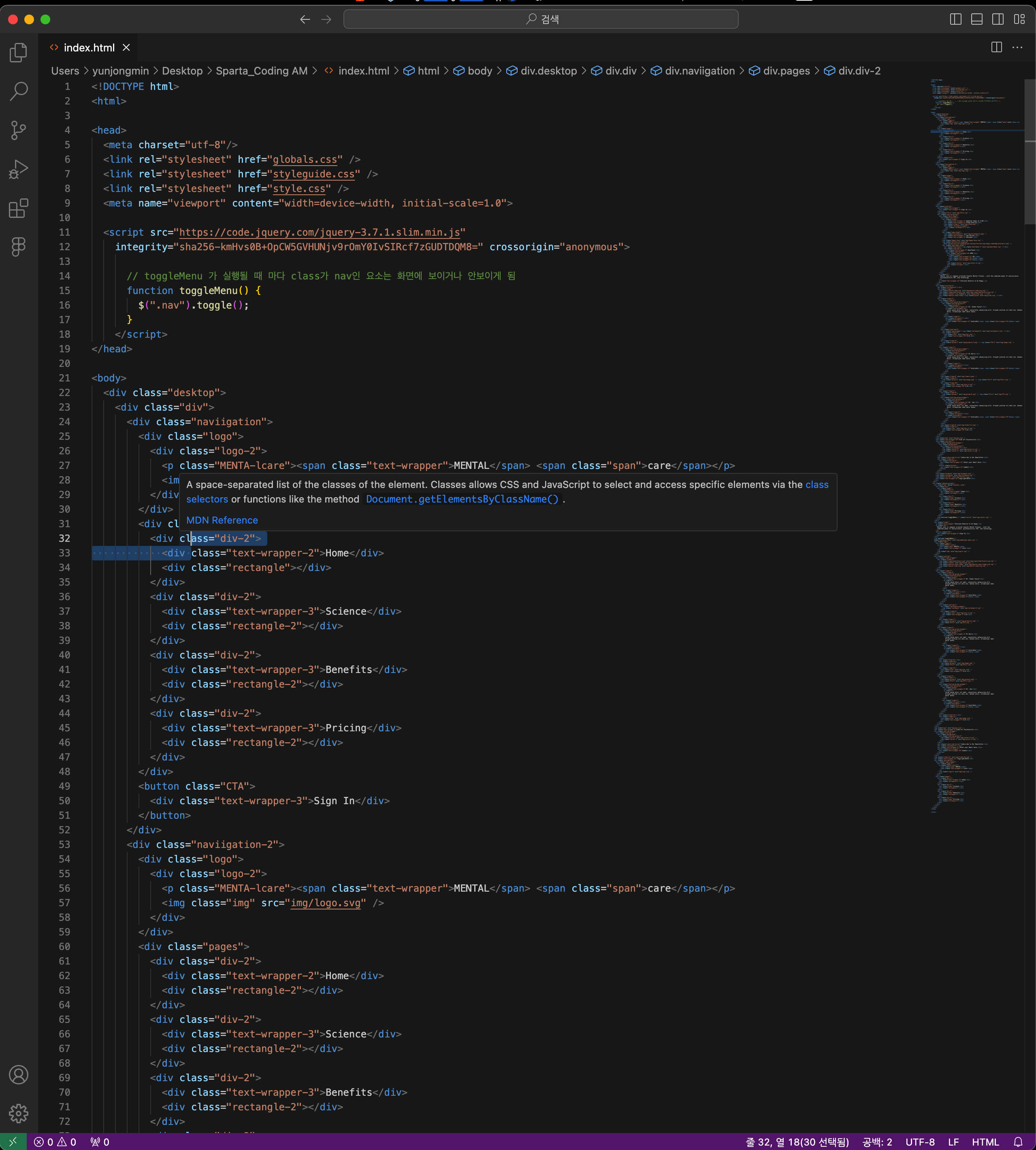Viewport: 1036px width, 1150px height.
Task: Change encoding via UTF-8 status item
Action: 920,1141
